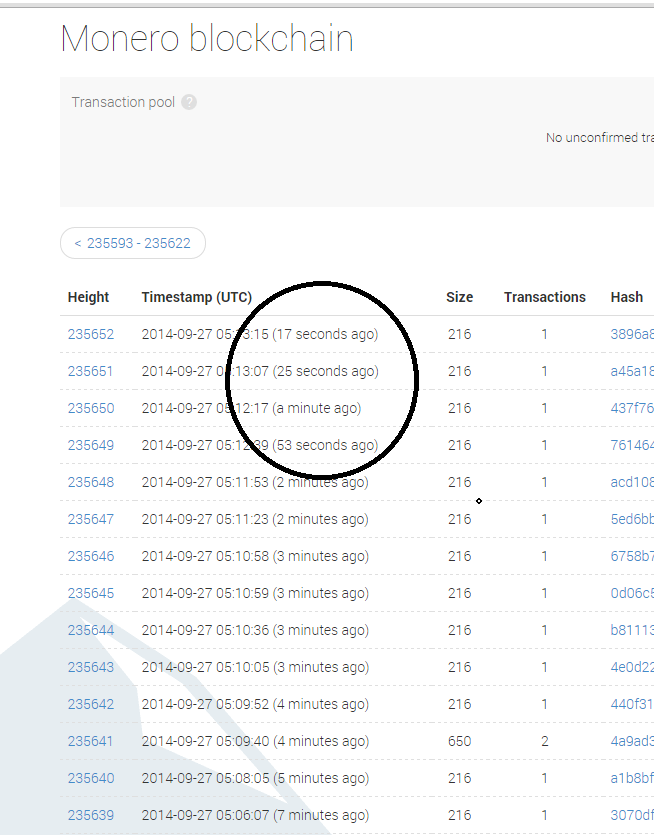Image resolution: width=662 pixels, height=835 pixels.
Task: Open block height 235641
Action: [x=91, y=741]
